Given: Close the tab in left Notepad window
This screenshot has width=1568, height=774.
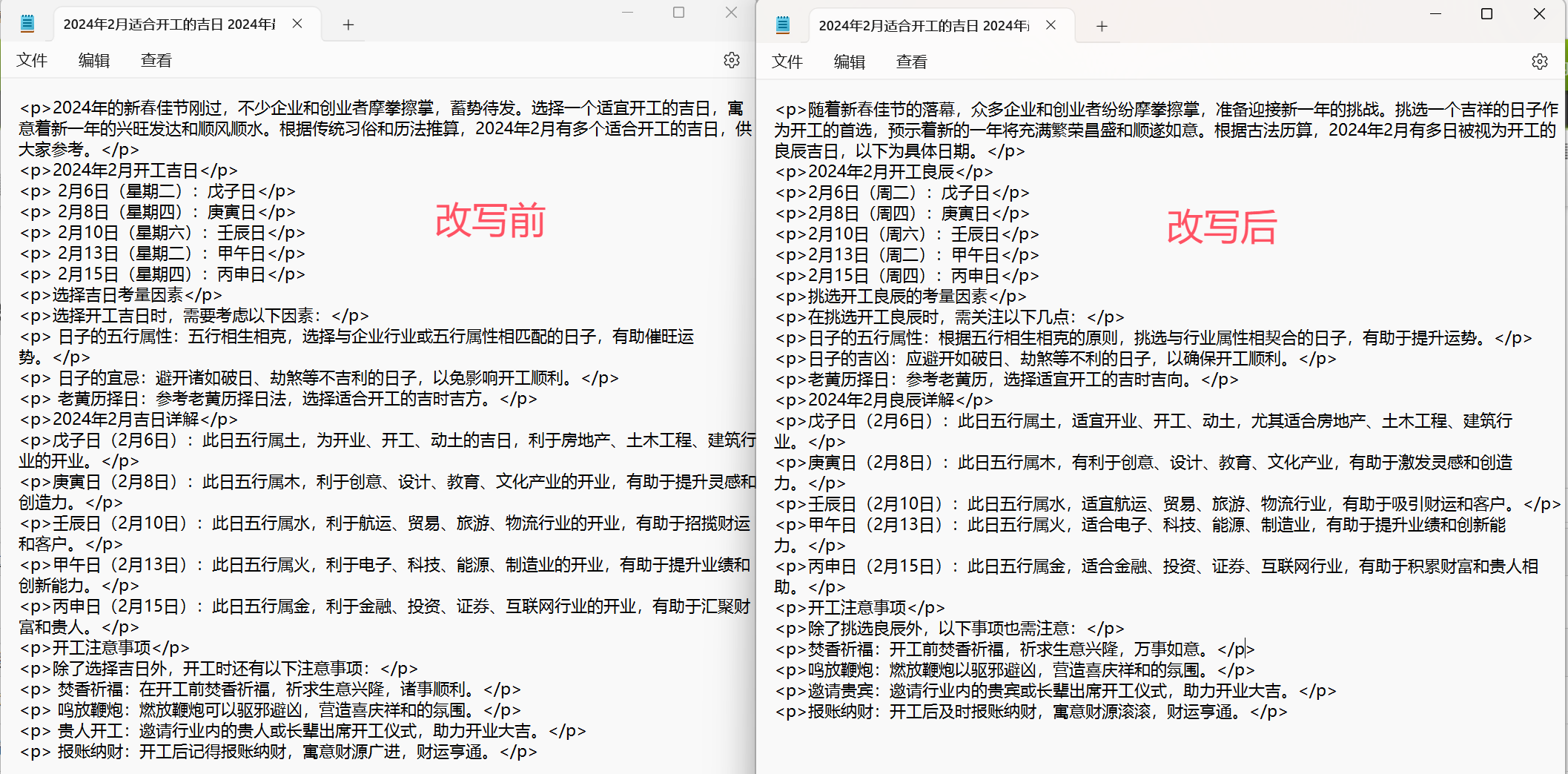Looking at the screenshot, I should (x=297, y=24).
